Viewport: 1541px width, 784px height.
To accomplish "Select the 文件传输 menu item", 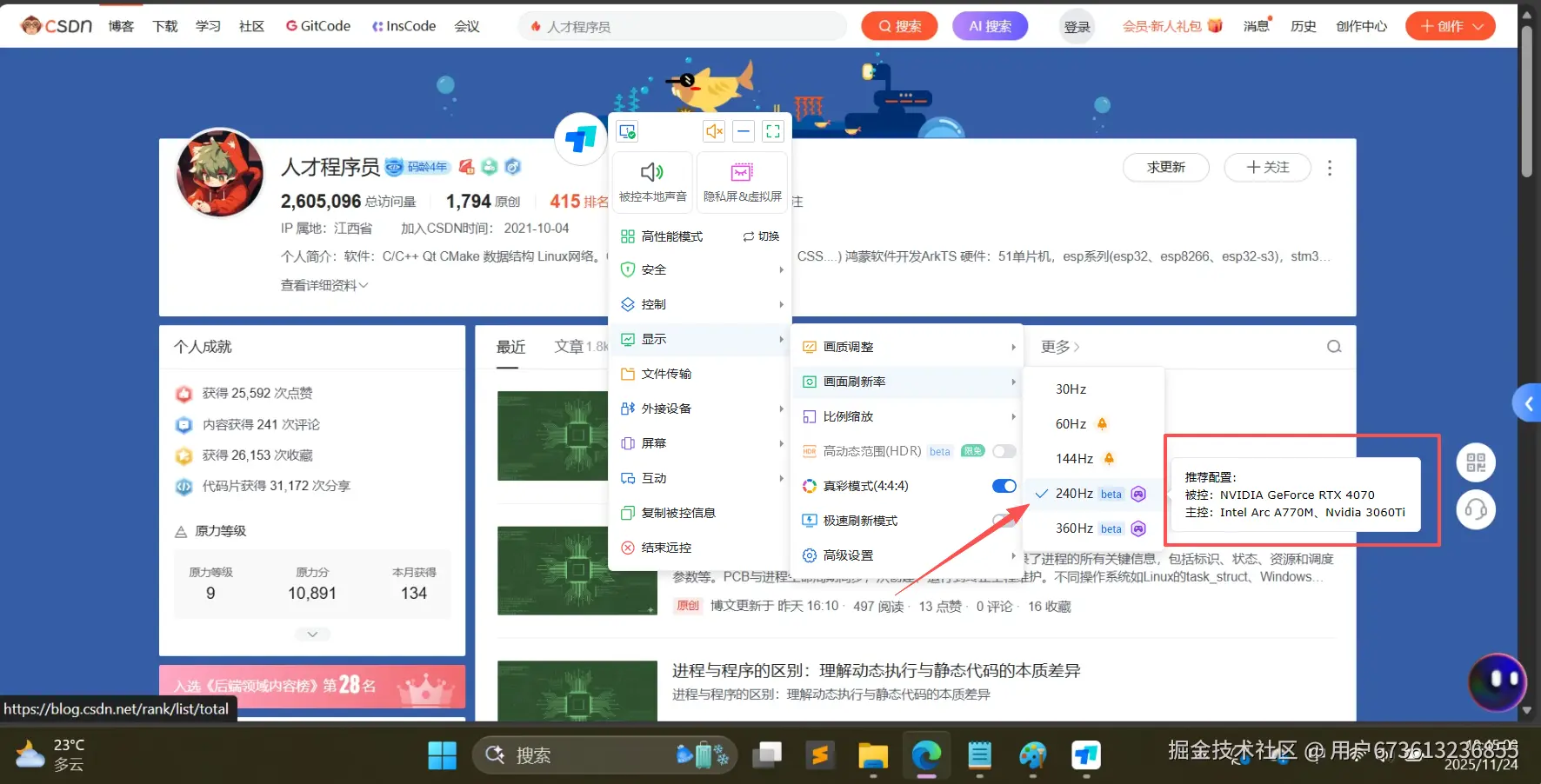I will point(701,374).
